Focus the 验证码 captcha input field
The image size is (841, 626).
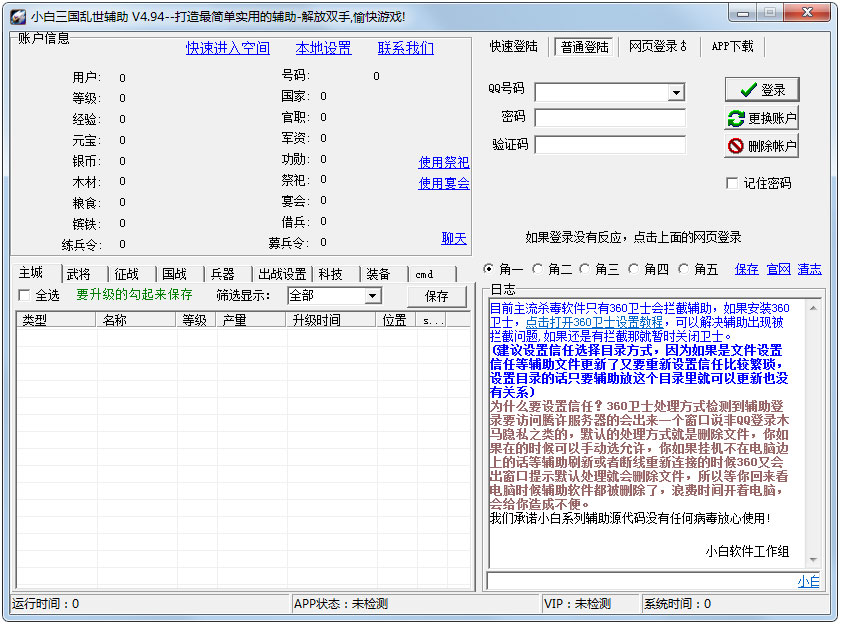pos(610,145)
